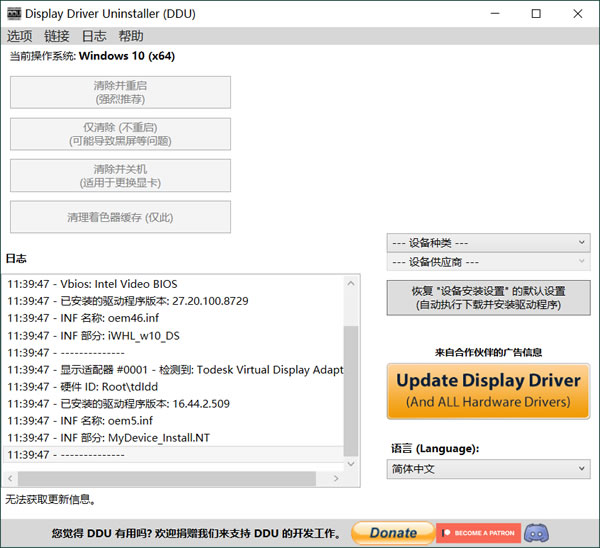Image resolution: width=600 pixels, height=548 pixels.
Task: Click the 清理着色器缓存 button
Action: [x=120, y=217]
